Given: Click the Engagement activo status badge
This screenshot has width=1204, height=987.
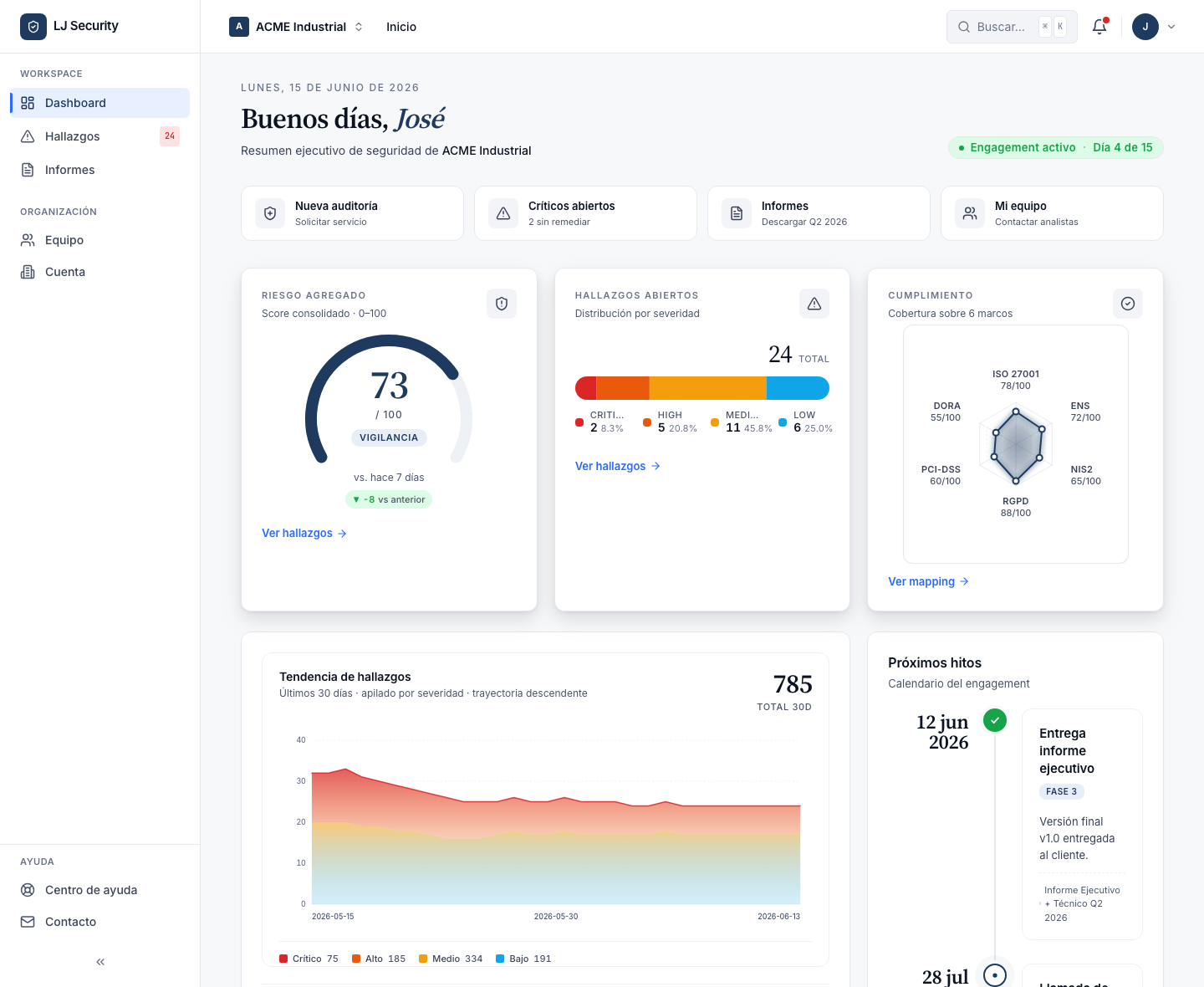Looking at the screenshot, I should [1056, 147].
